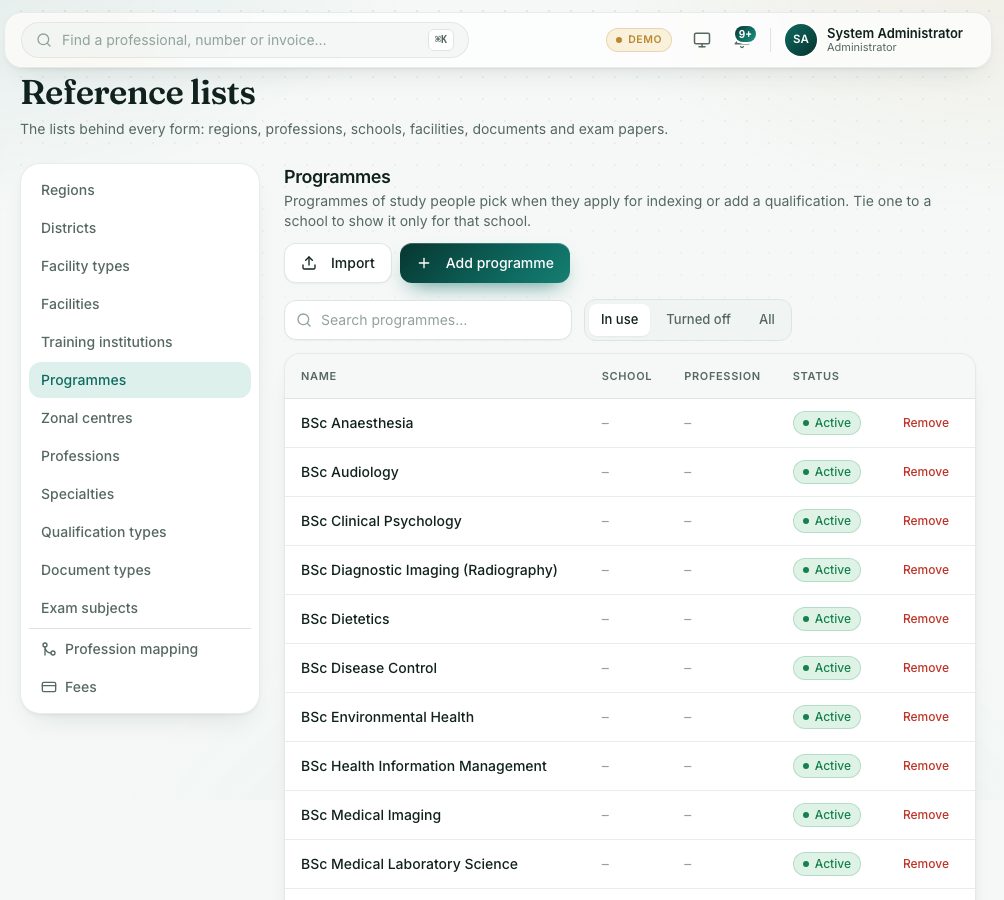Click the Import button

tap(337, 263)
